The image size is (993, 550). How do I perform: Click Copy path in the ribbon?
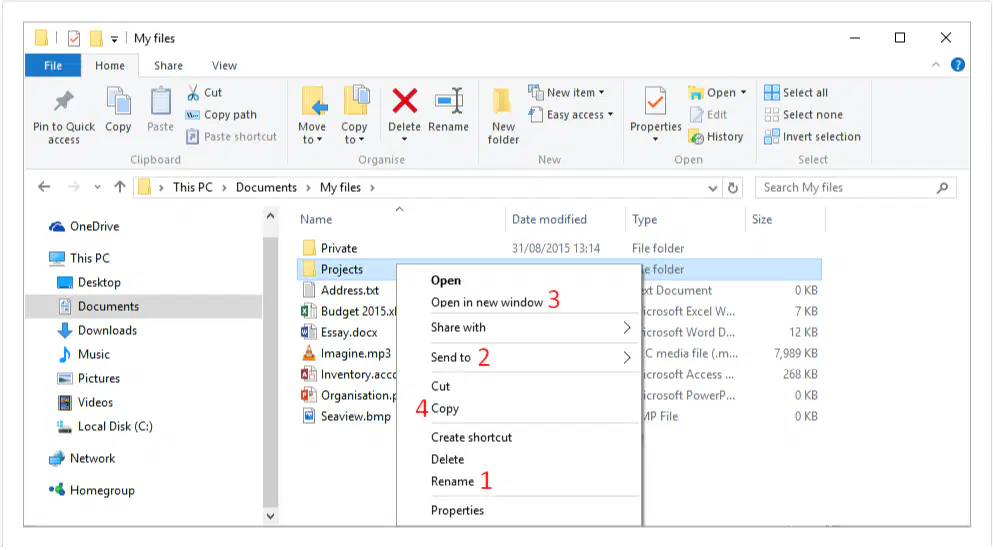(x=221, y=115)
